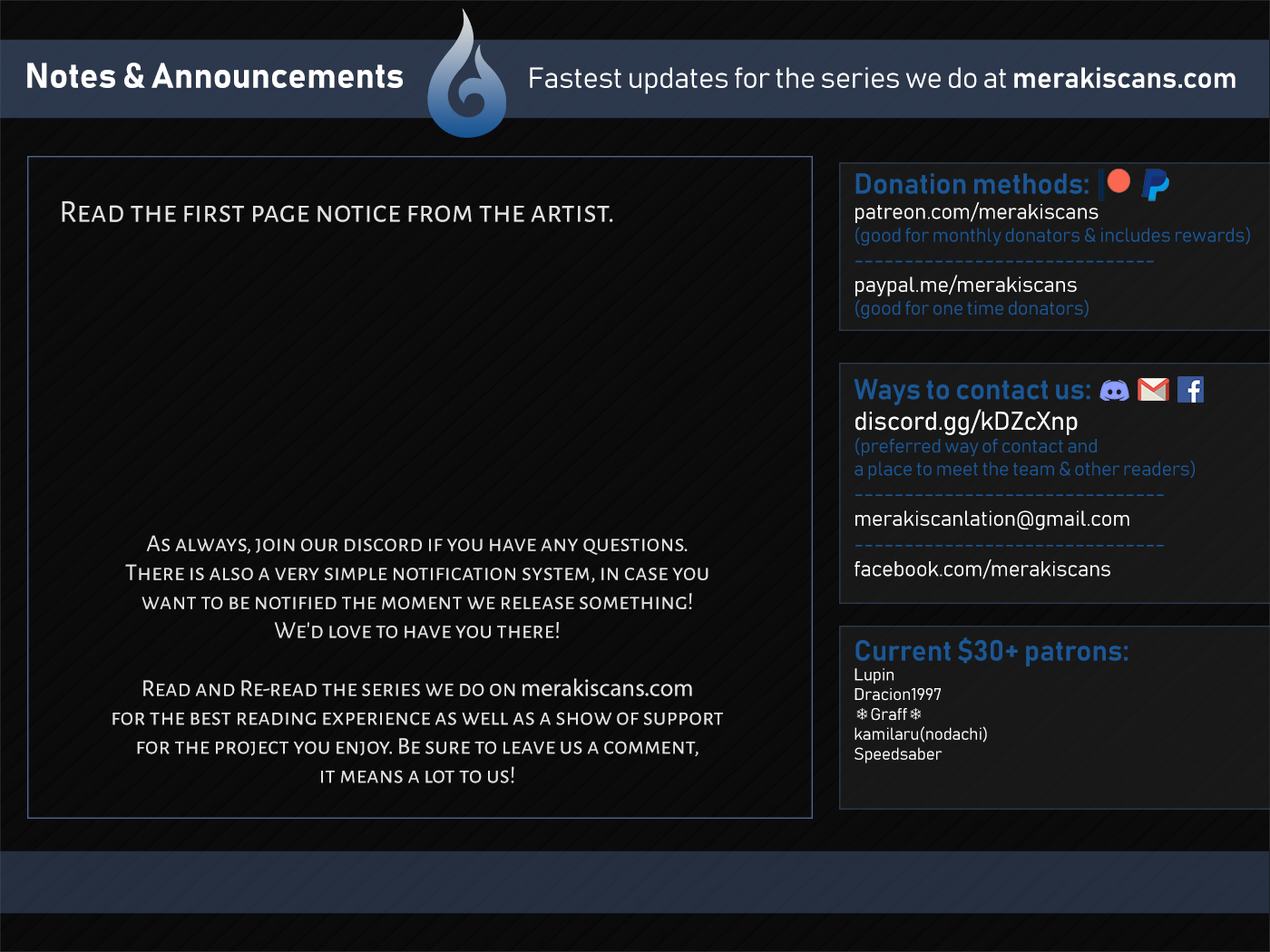Open paypal.me/merakiscans link
The image size is (1270, 952).
point(965,285)
